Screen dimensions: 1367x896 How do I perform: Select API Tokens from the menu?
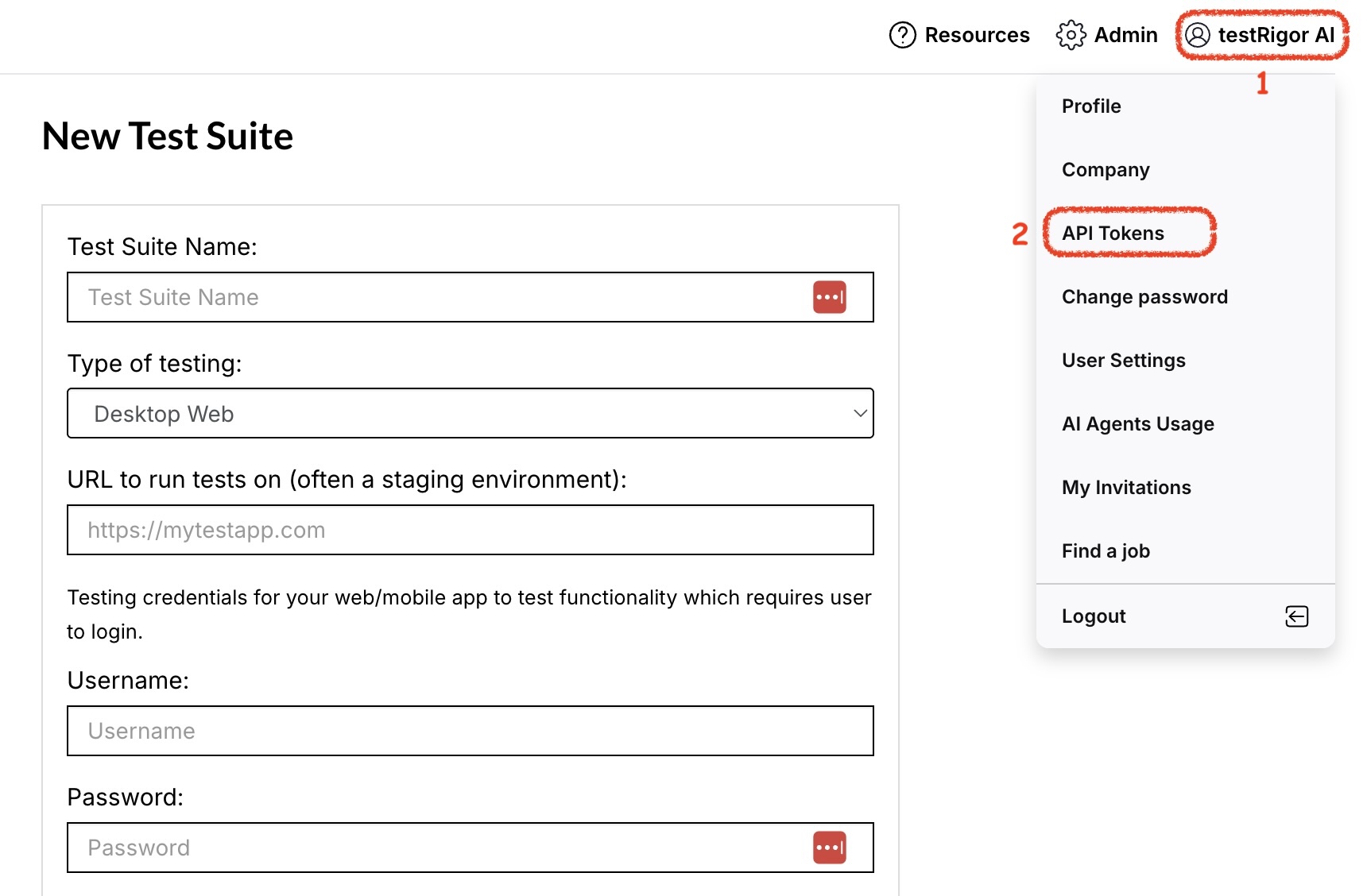(1113, 233)
